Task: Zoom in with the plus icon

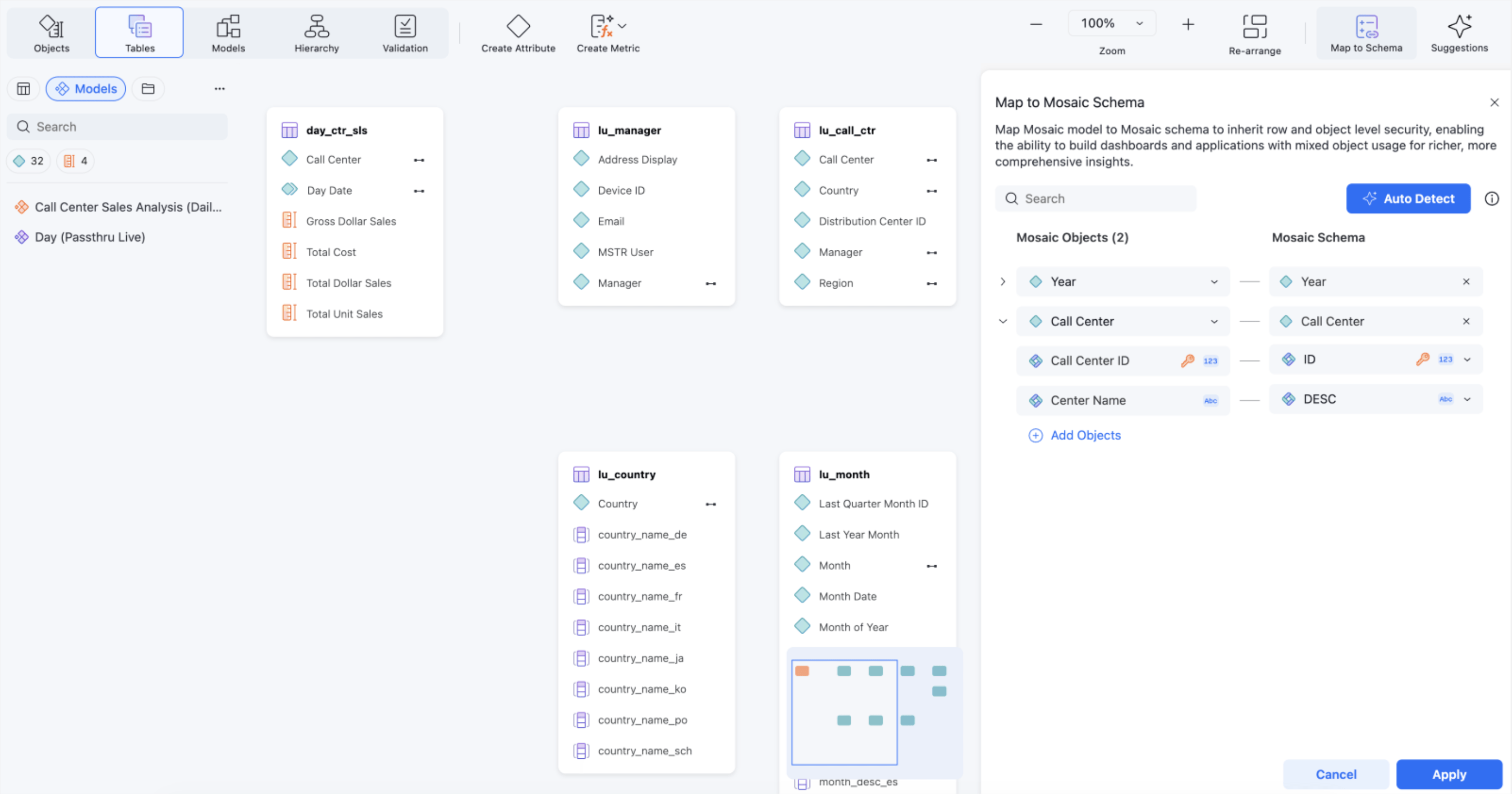Action: click(1187, 24)
